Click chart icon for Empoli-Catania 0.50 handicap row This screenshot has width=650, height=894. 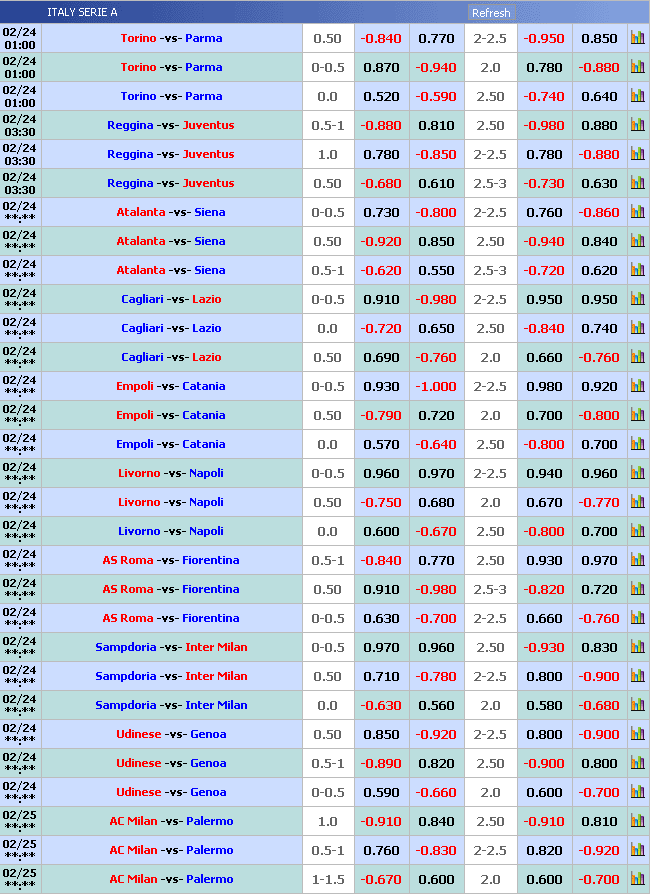coord(637,415)
